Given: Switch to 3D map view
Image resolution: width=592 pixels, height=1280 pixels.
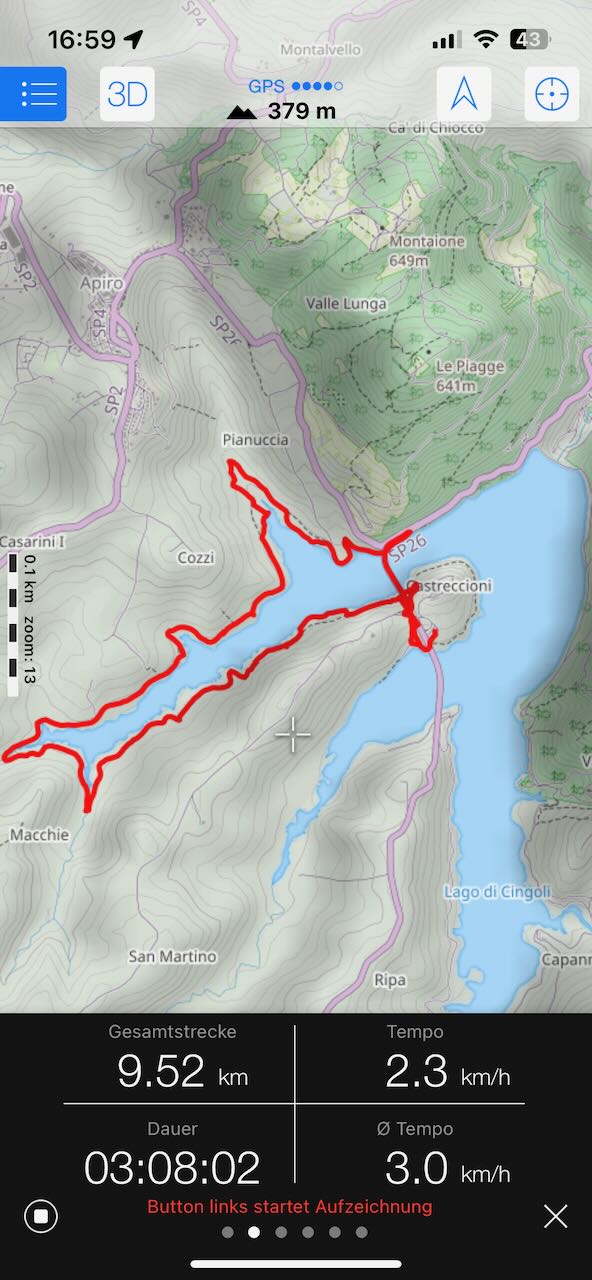Looking at the screenshot, I should (127, 94).
